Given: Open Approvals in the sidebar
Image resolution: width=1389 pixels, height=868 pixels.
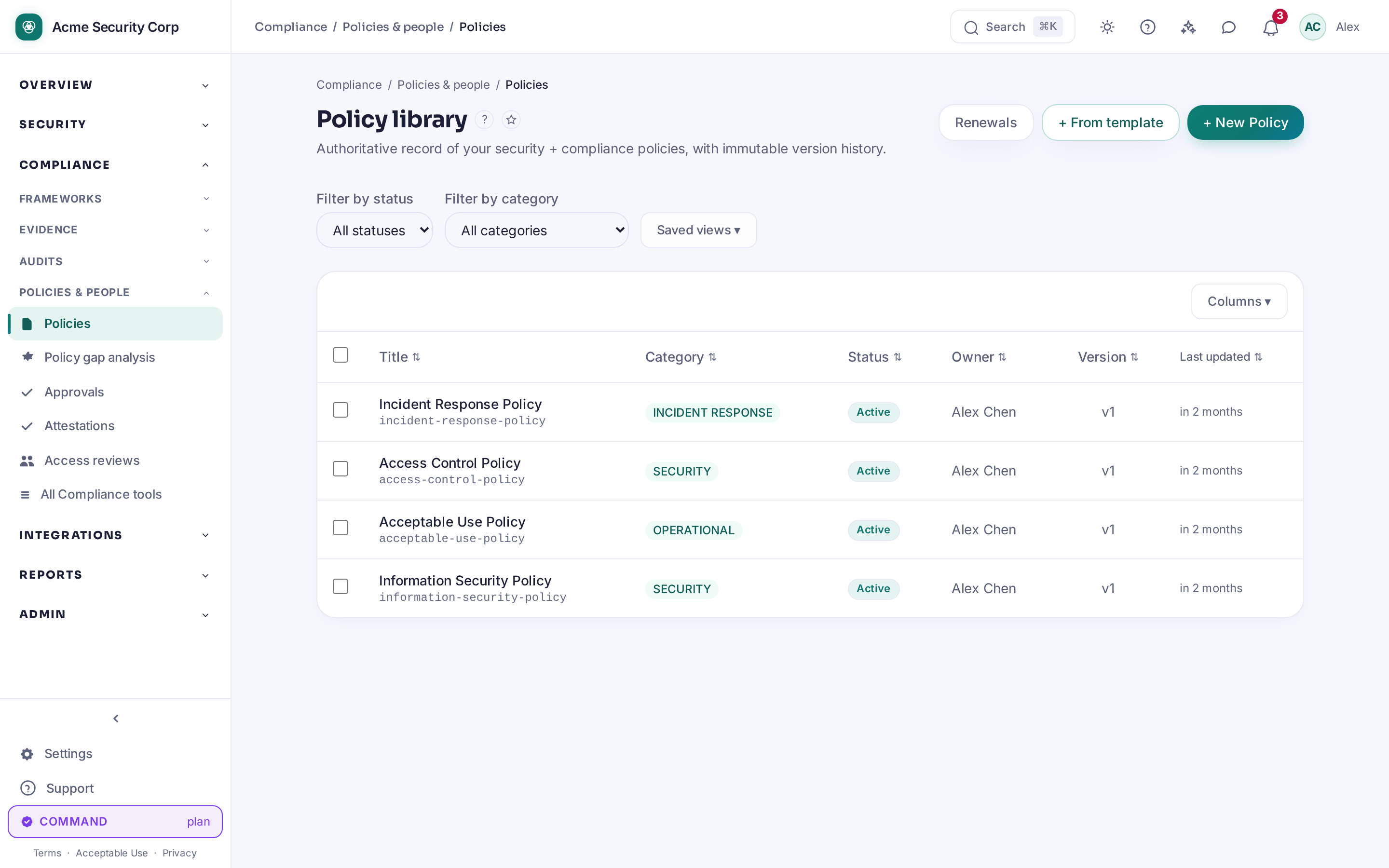Looking at the screenshot, I should 115,392.
